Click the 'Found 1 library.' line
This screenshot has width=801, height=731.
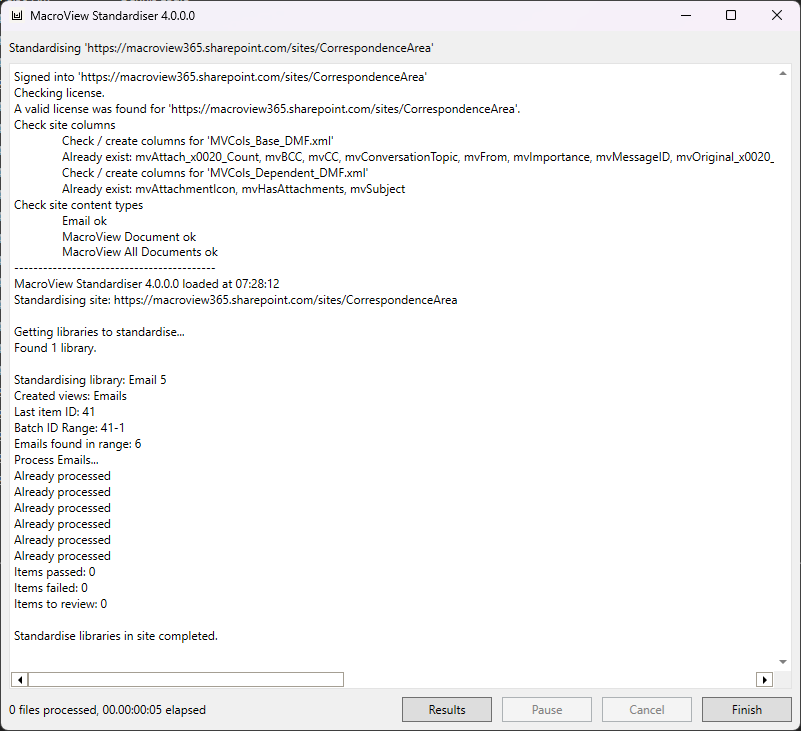tap(55, 348)
